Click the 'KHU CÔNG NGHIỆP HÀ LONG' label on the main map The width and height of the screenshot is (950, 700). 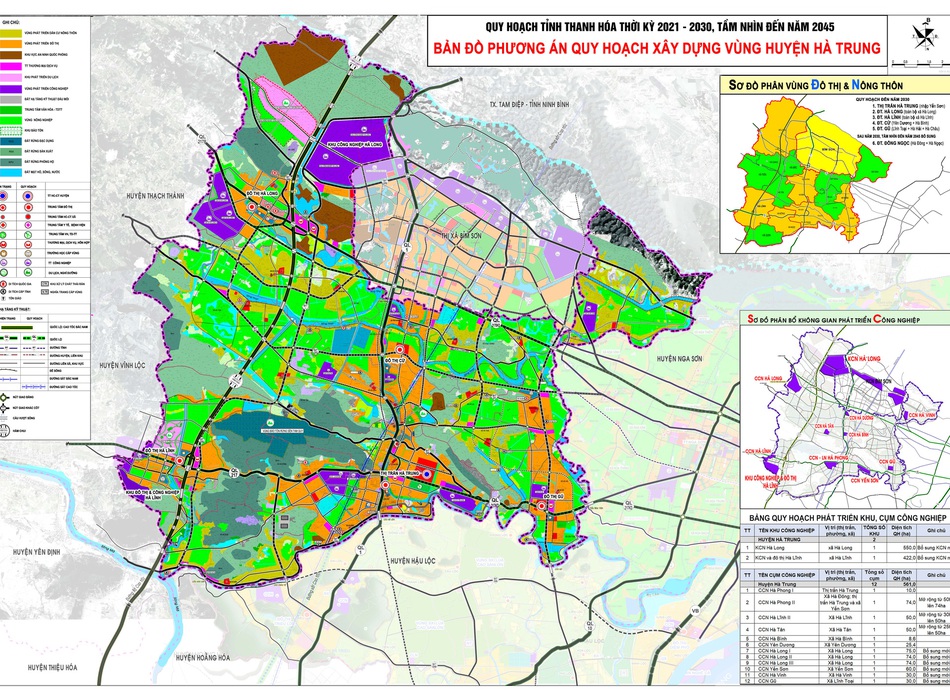353,145
